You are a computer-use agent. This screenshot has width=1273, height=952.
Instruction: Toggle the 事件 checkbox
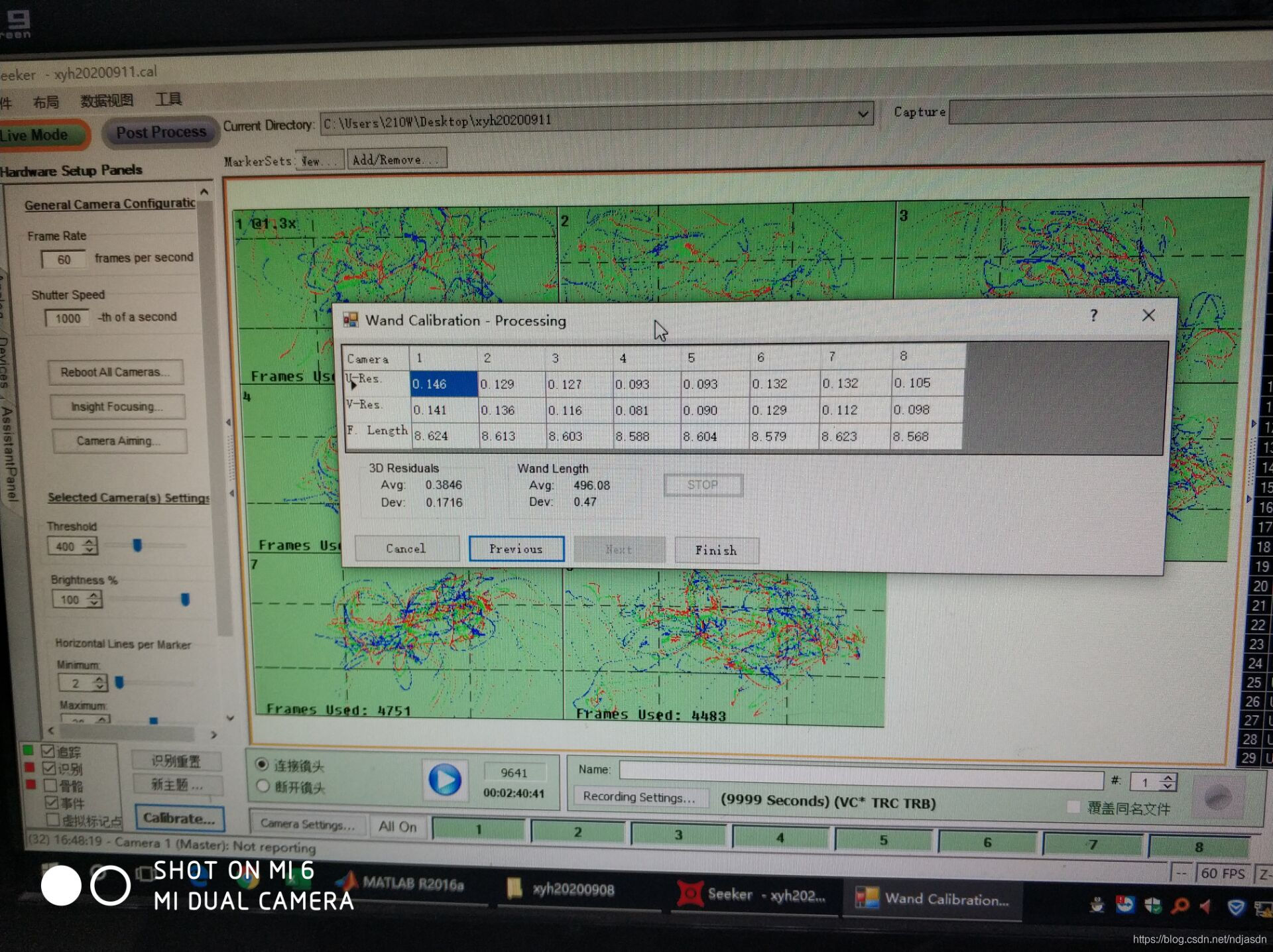[51, 803]
